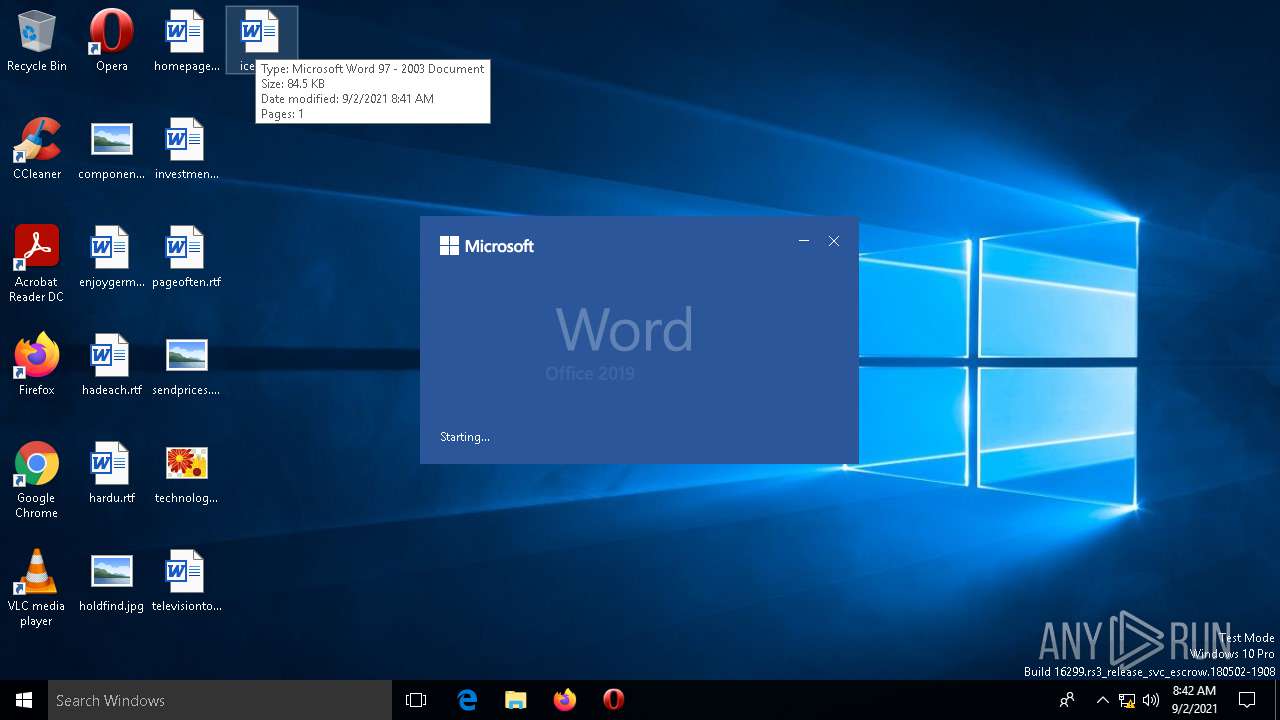Select the investmen... Word document icon
This screenshot has height=720, width=1280.
(x=186, y=149)
